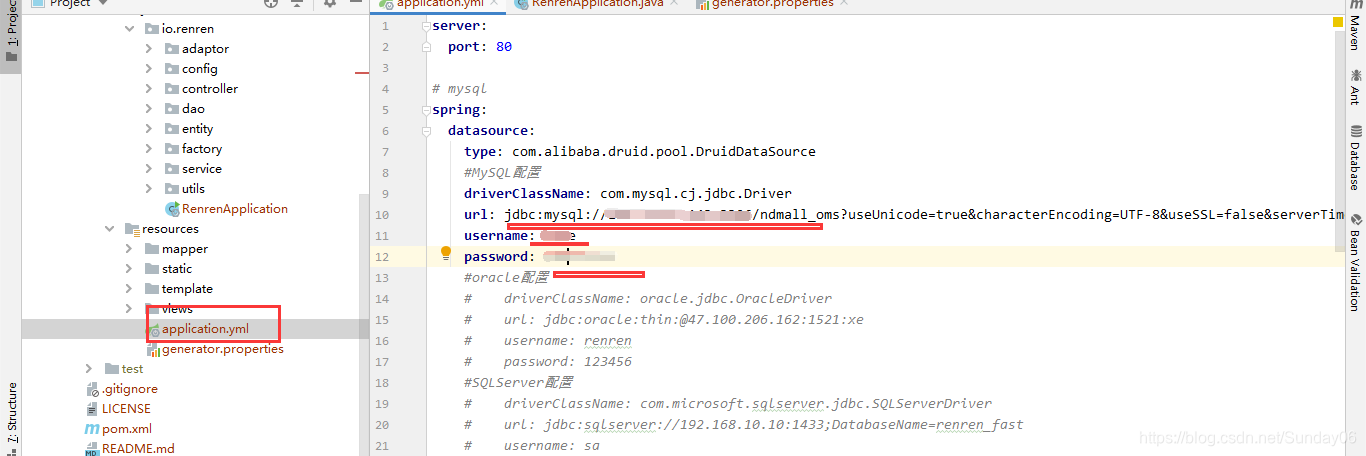Click the jdbc:mysql url line

tap(904, 214)
